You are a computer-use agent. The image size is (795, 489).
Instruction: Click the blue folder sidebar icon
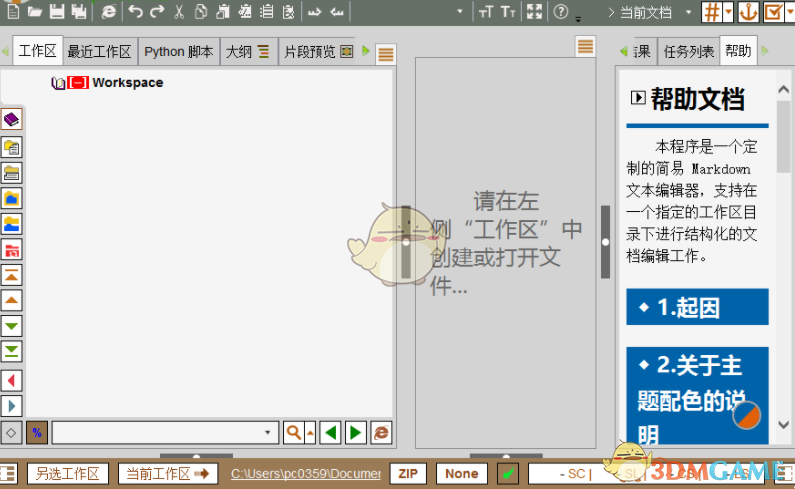[x=12, y=198]
